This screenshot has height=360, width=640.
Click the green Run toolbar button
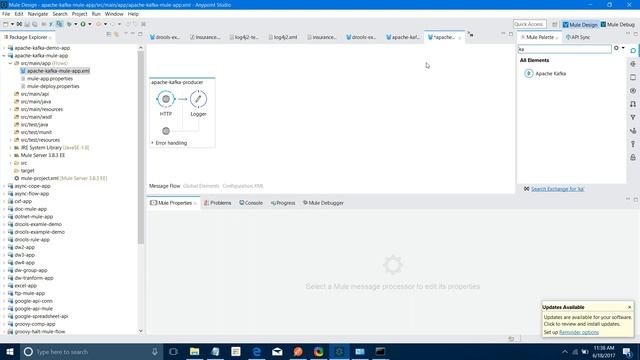click(x=83, y=24)
